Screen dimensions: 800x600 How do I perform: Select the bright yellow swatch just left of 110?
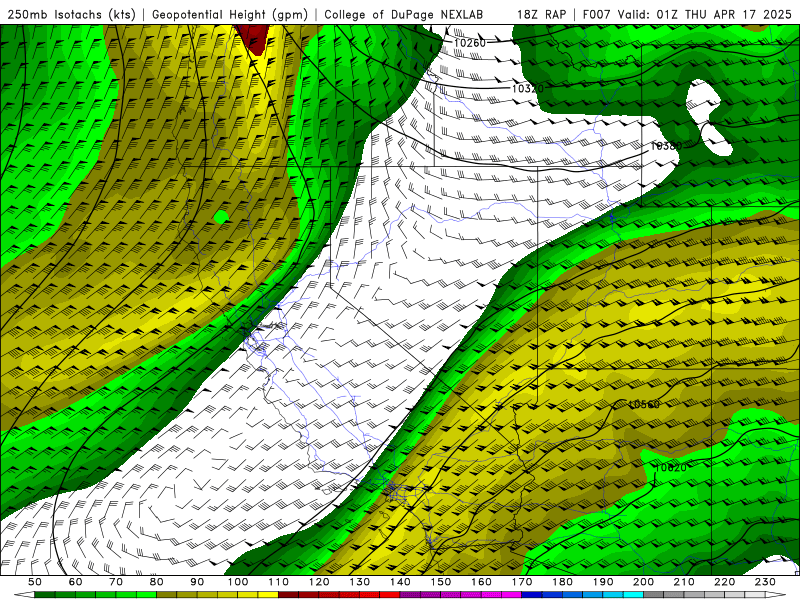(x=268, y=595)
